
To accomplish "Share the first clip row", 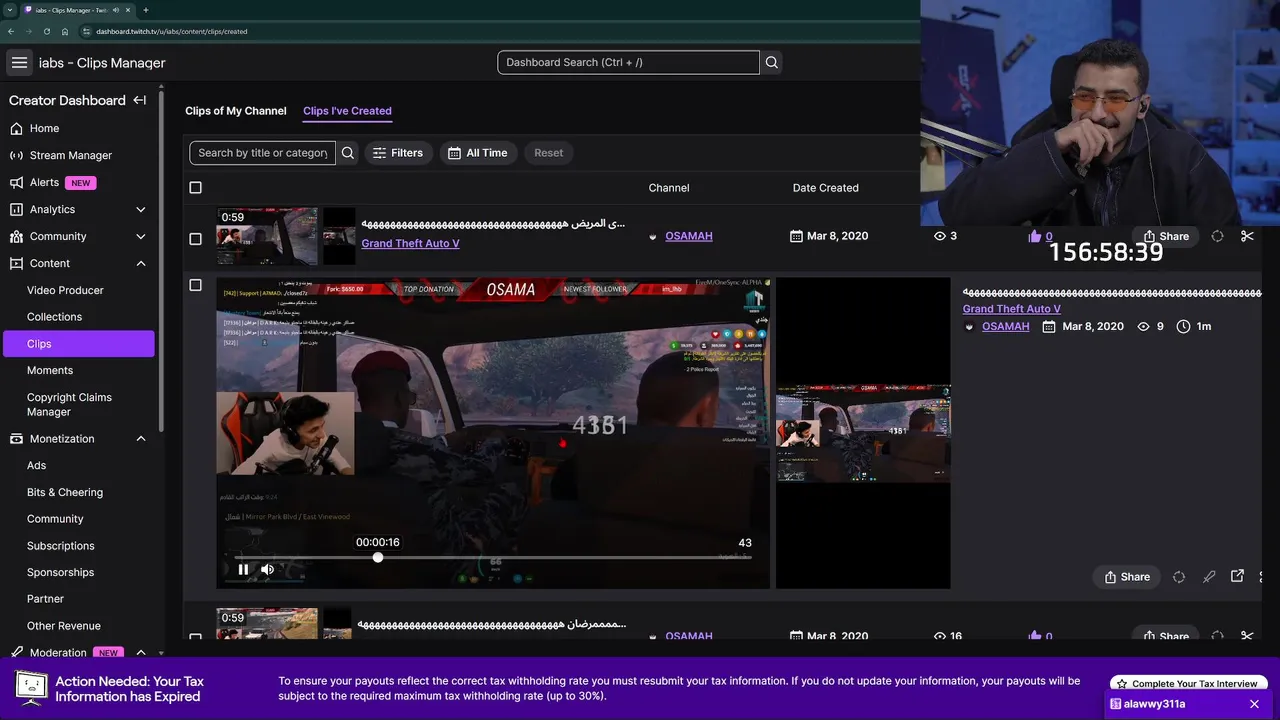I will [1166, 236].
